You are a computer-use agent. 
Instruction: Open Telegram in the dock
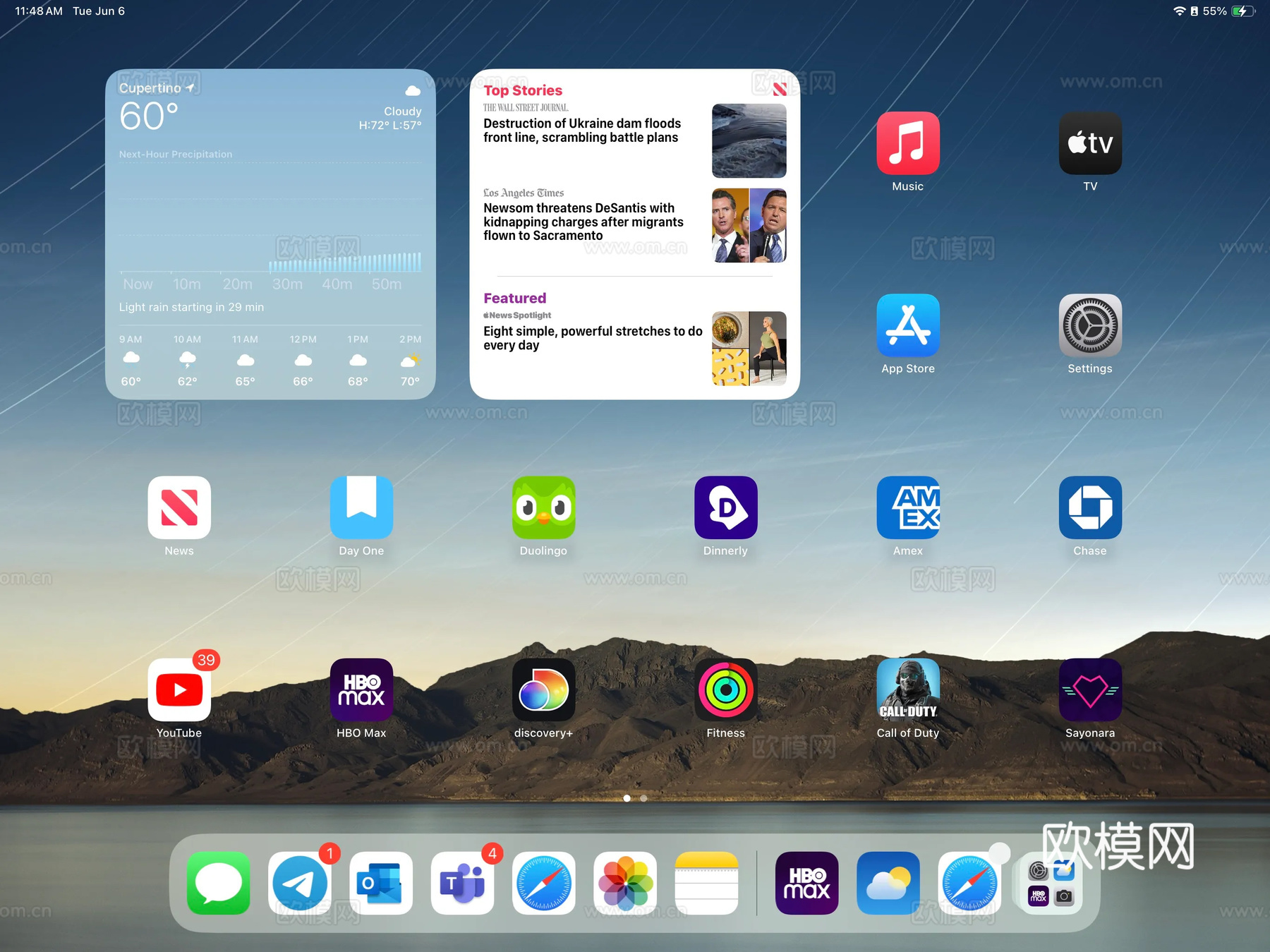pyautogui.click(x=300, y=883)
